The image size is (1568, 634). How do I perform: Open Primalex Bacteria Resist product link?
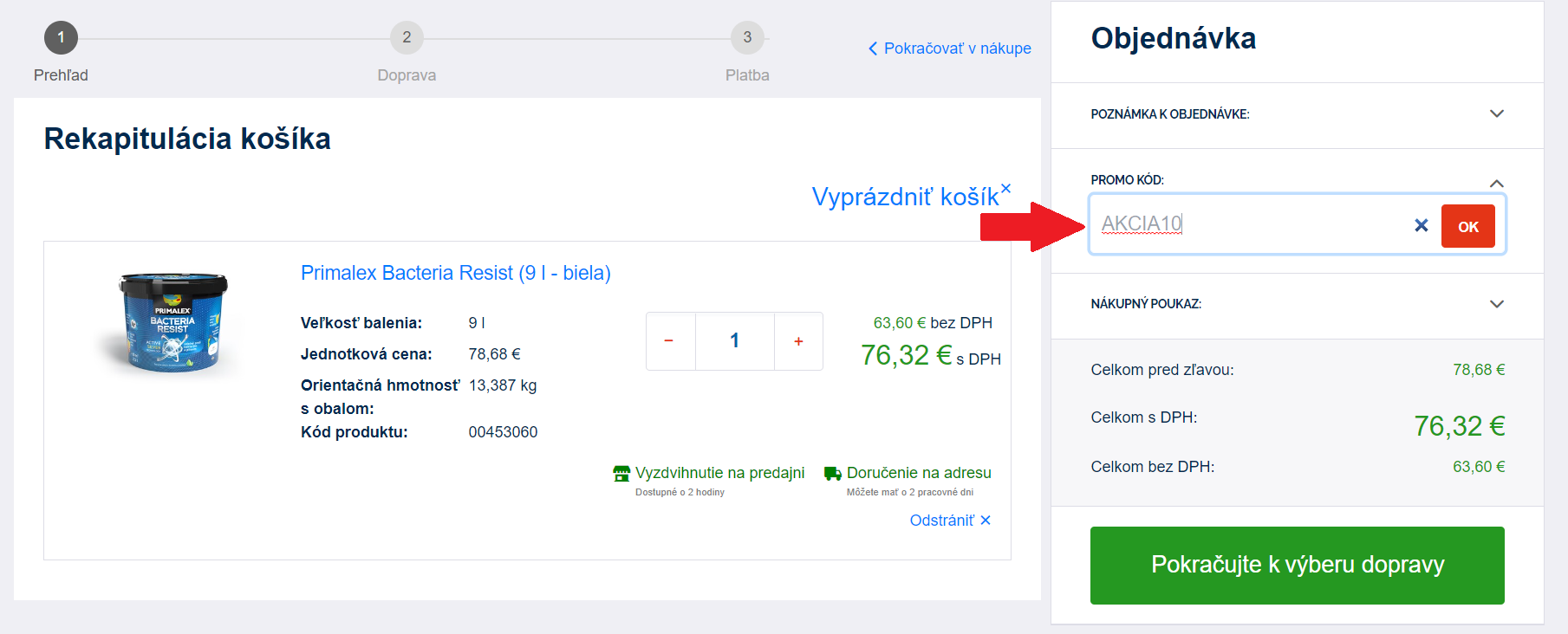(x=456, y=273)
